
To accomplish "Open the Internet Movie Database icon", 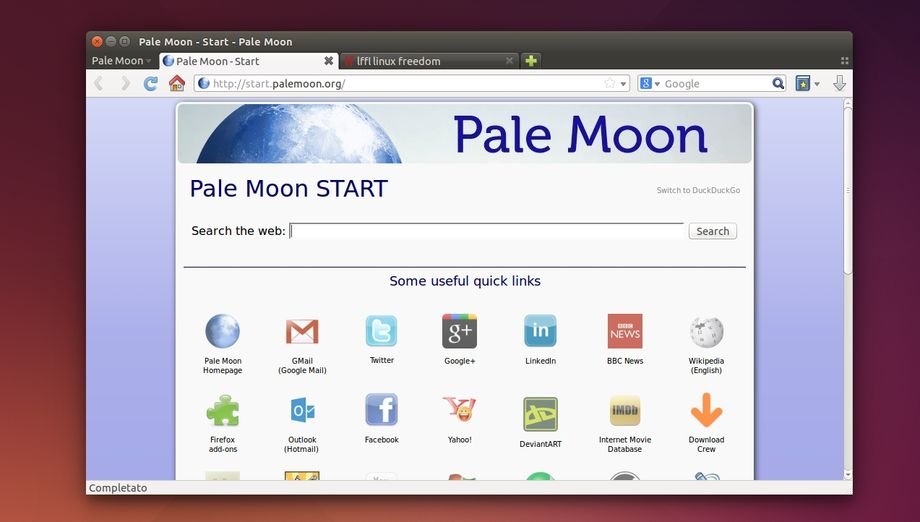I will (x=625, y=411).
